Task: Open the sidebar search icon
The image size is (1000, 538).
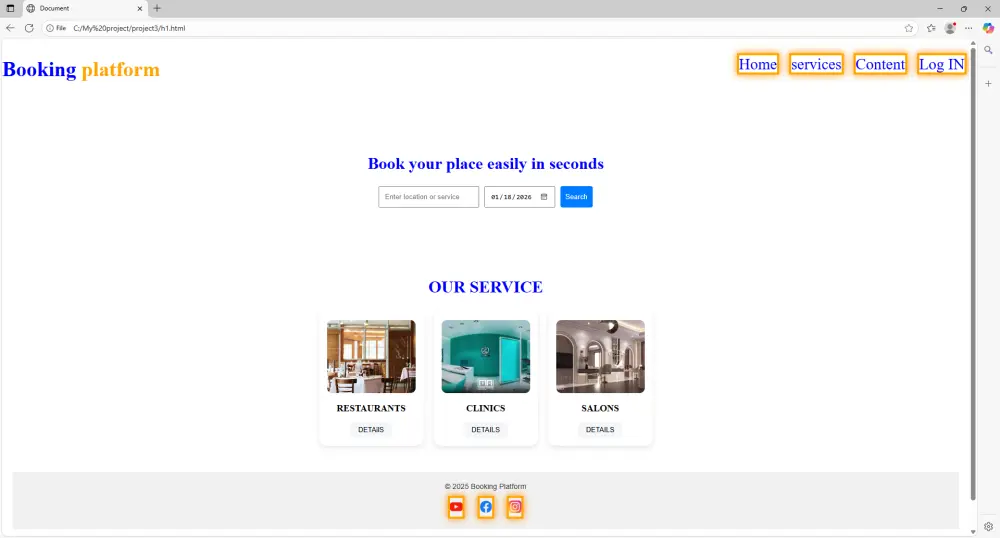Action: pyautogui.click(x=988, y=50)
